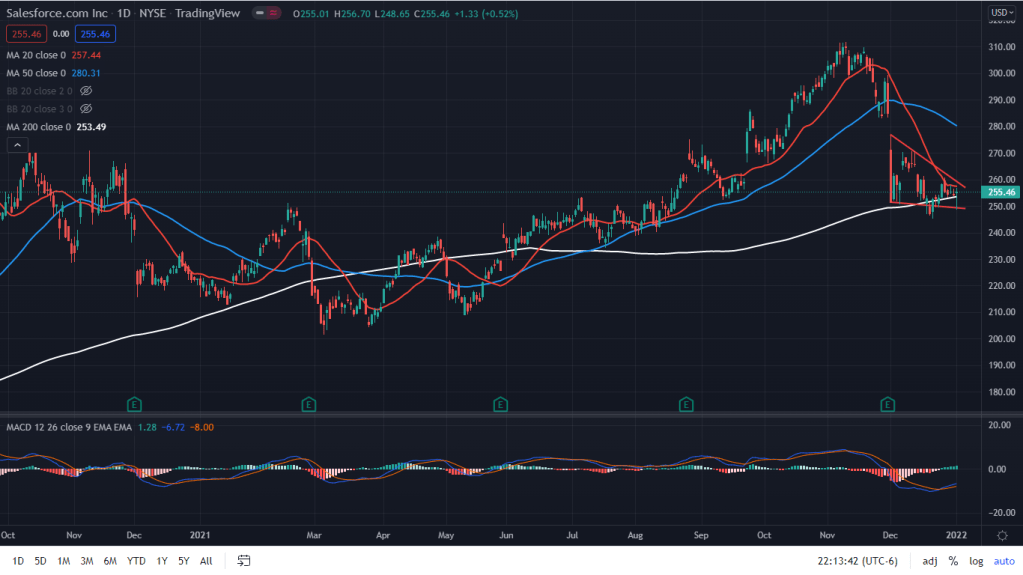This screenshot has width=1023, height=575.
Task: Toggle log scale on the price axis
Action: tap(977, 561)
